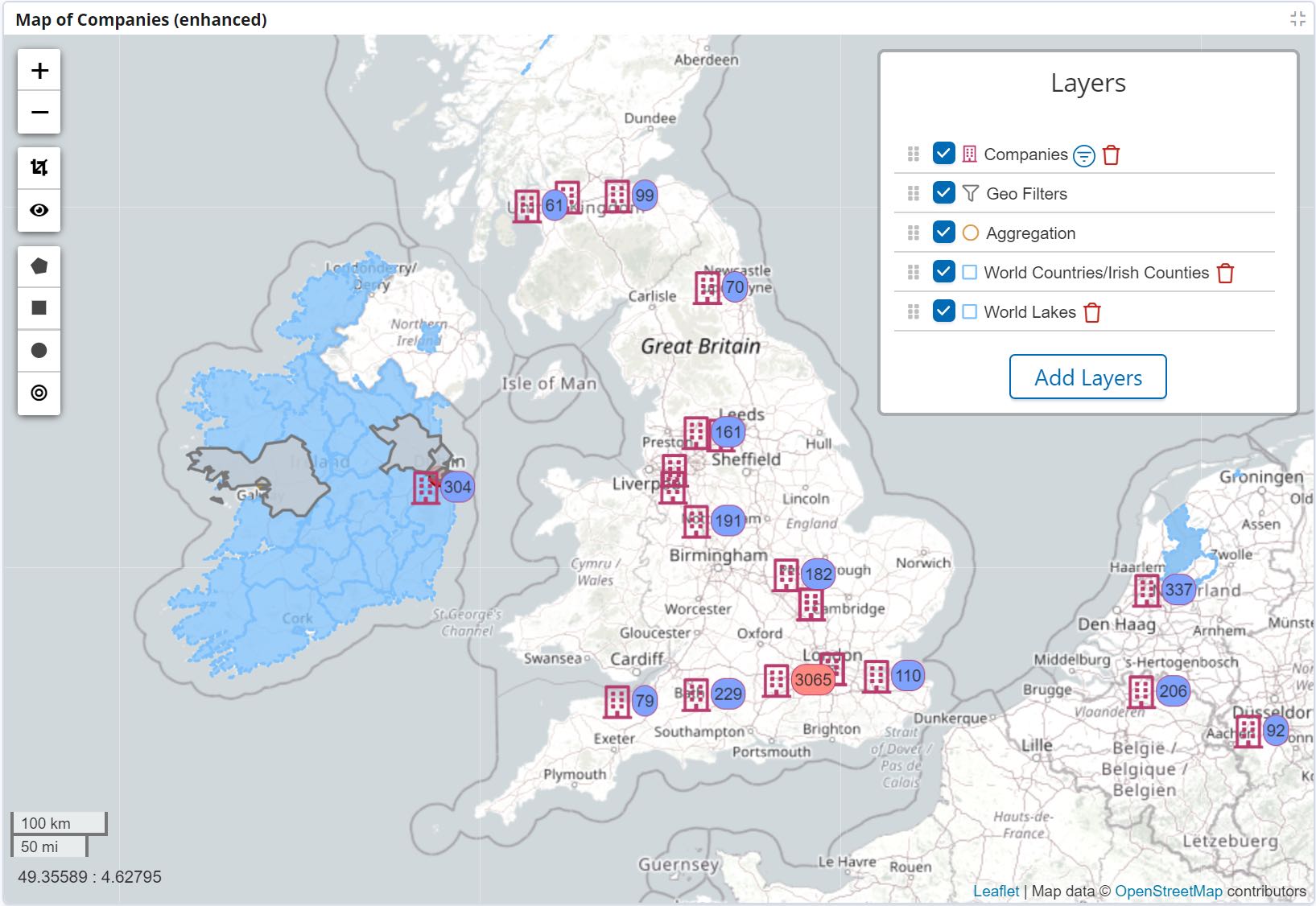Zoom in on the map
The image size is (1316, 906).
point(39,71)
